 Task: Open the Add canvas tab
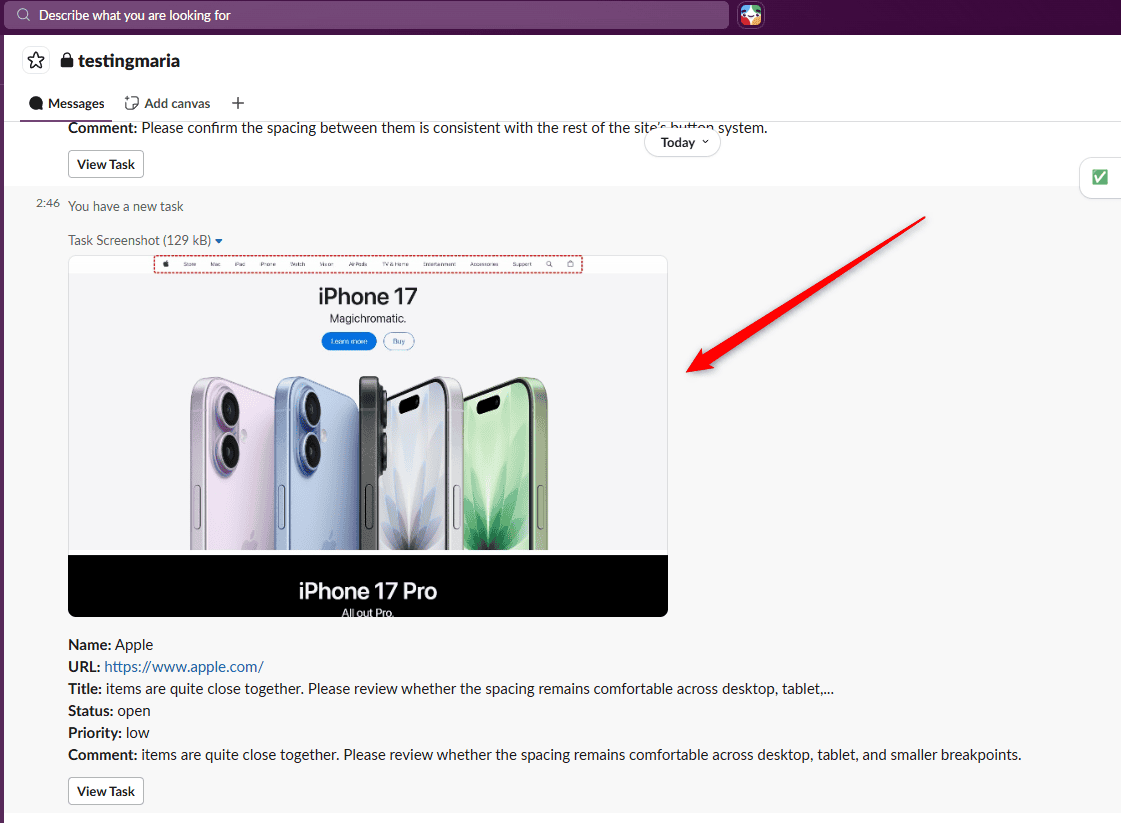tap(167, 104)
